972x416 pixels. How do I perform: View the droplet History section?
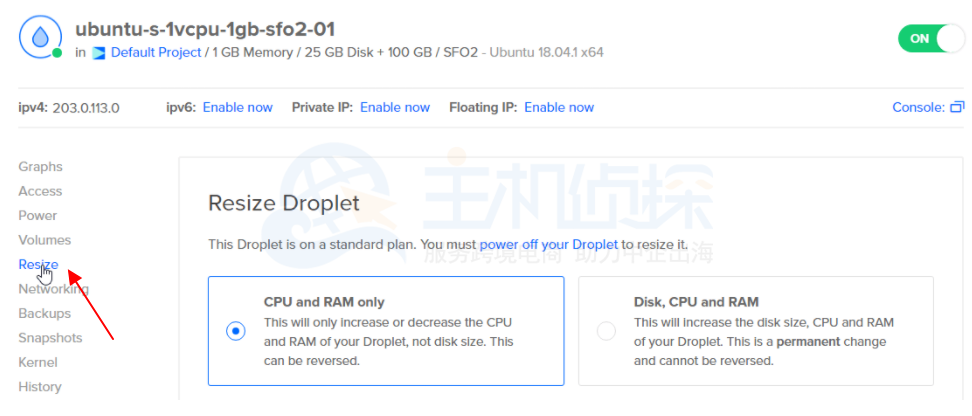[40, 387]
